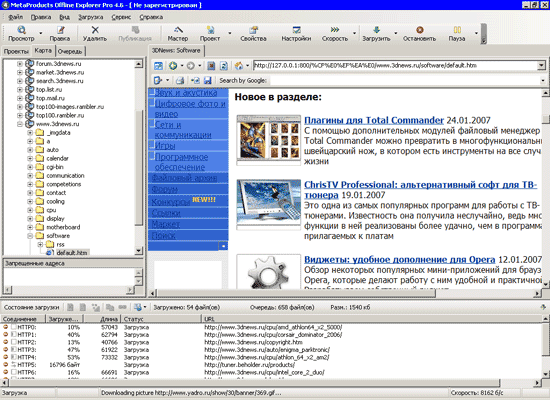The image size is (550, 400).
Task: Open dropdown arrow next to Загрузить
Action: pos(396,33)
